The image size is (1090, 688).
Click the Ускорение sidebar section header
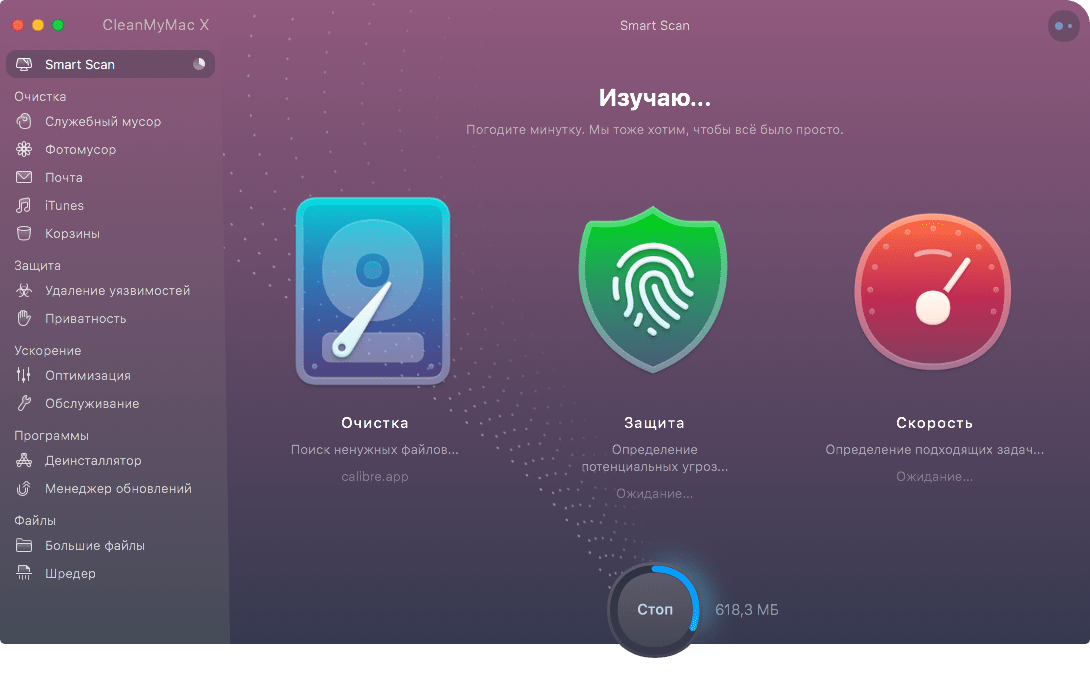(x=48, y=351)
